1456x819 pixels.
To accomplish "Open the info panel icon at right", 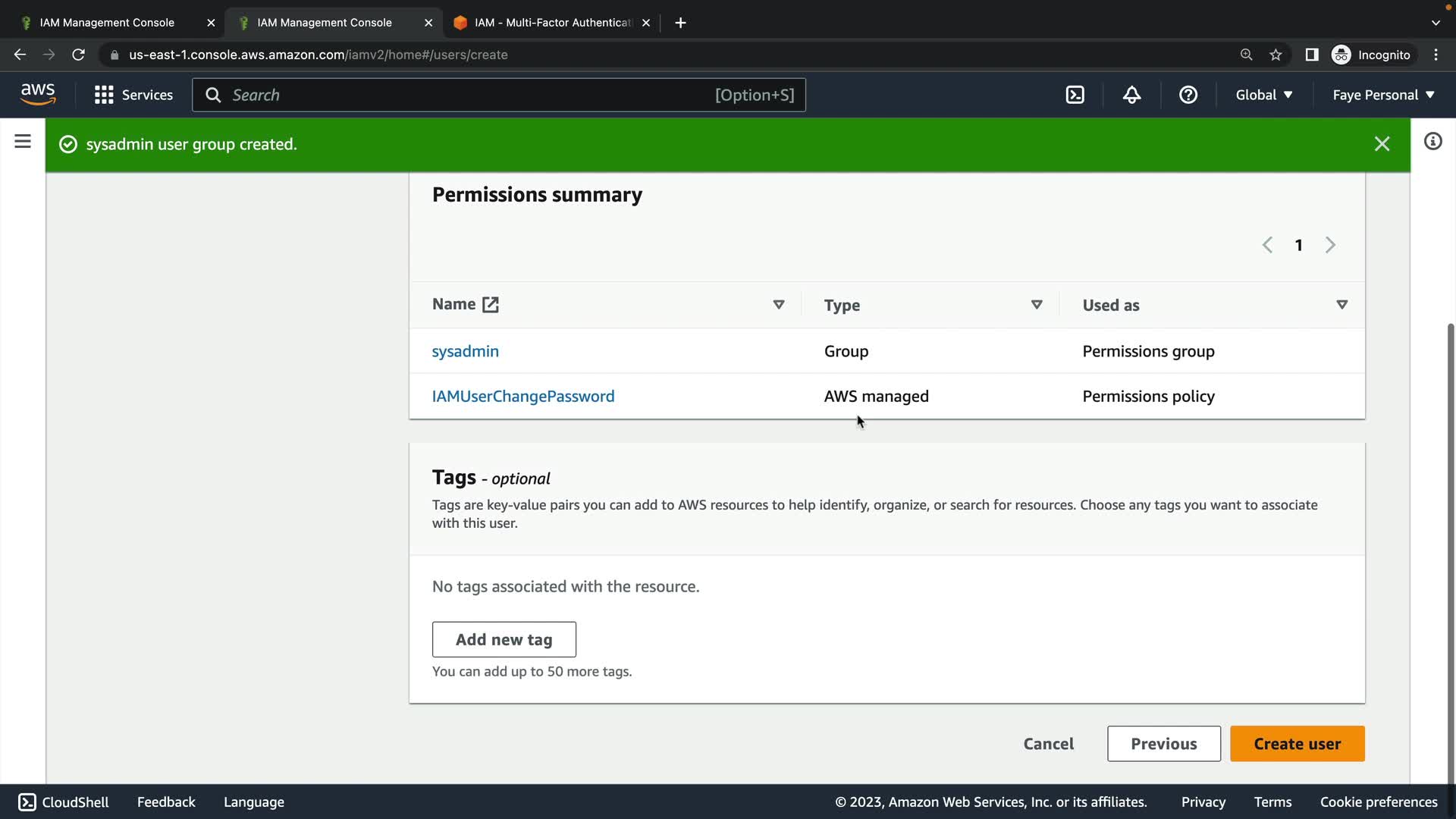I will click(1432, 142).
